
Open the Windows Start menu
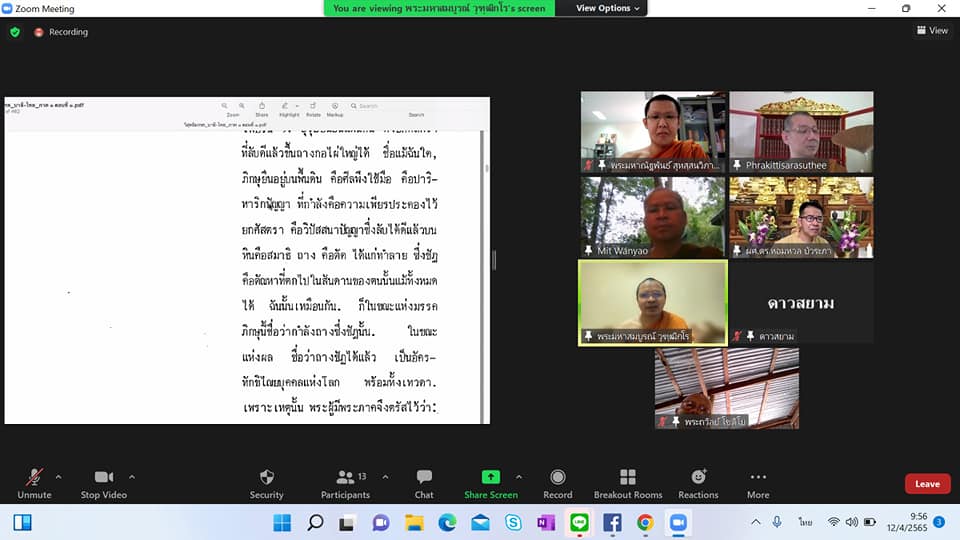[x=282, y=523]
